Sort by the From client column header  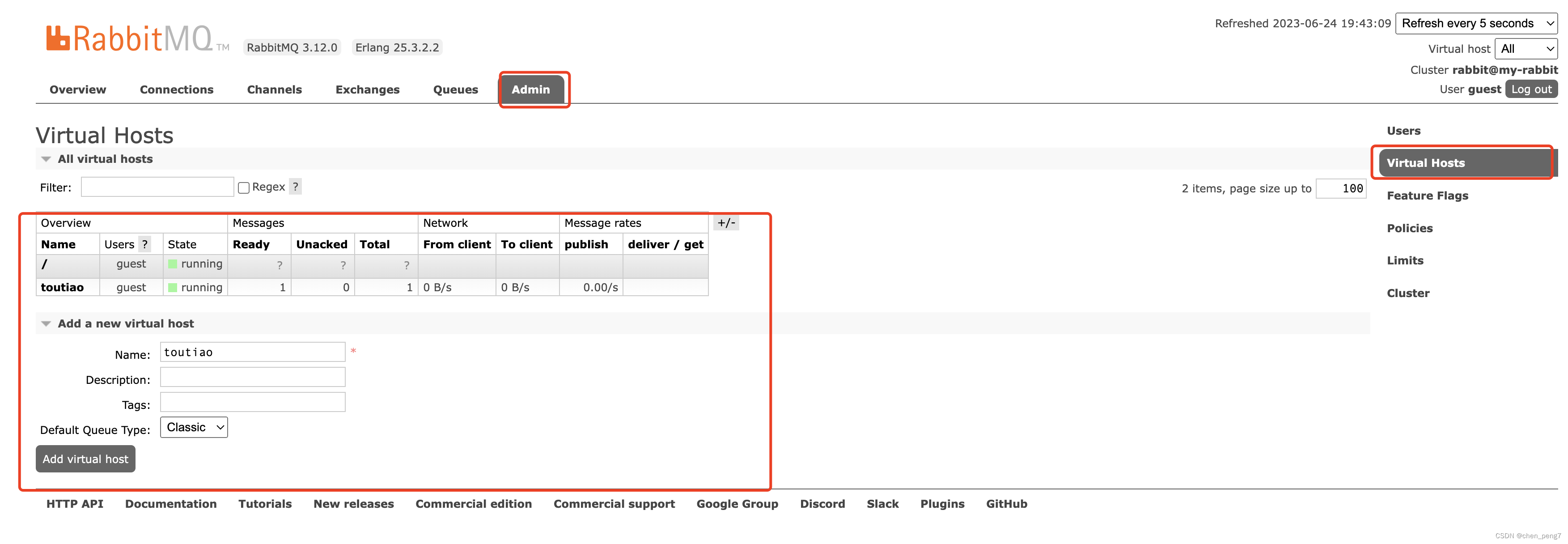(457, 244)
